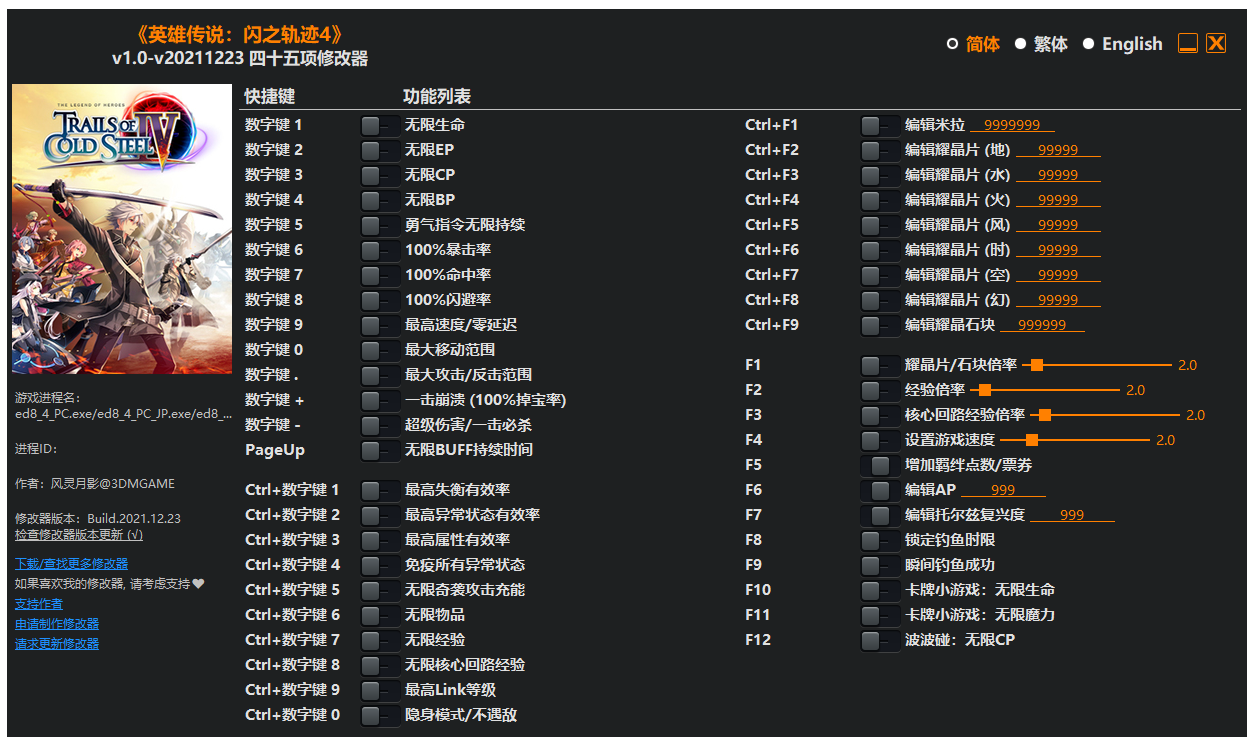The width and height of the screenshot is (1254, 737).
Task: Toggle 无限奇袭攻击充能 switch
Action: (380, 590)
